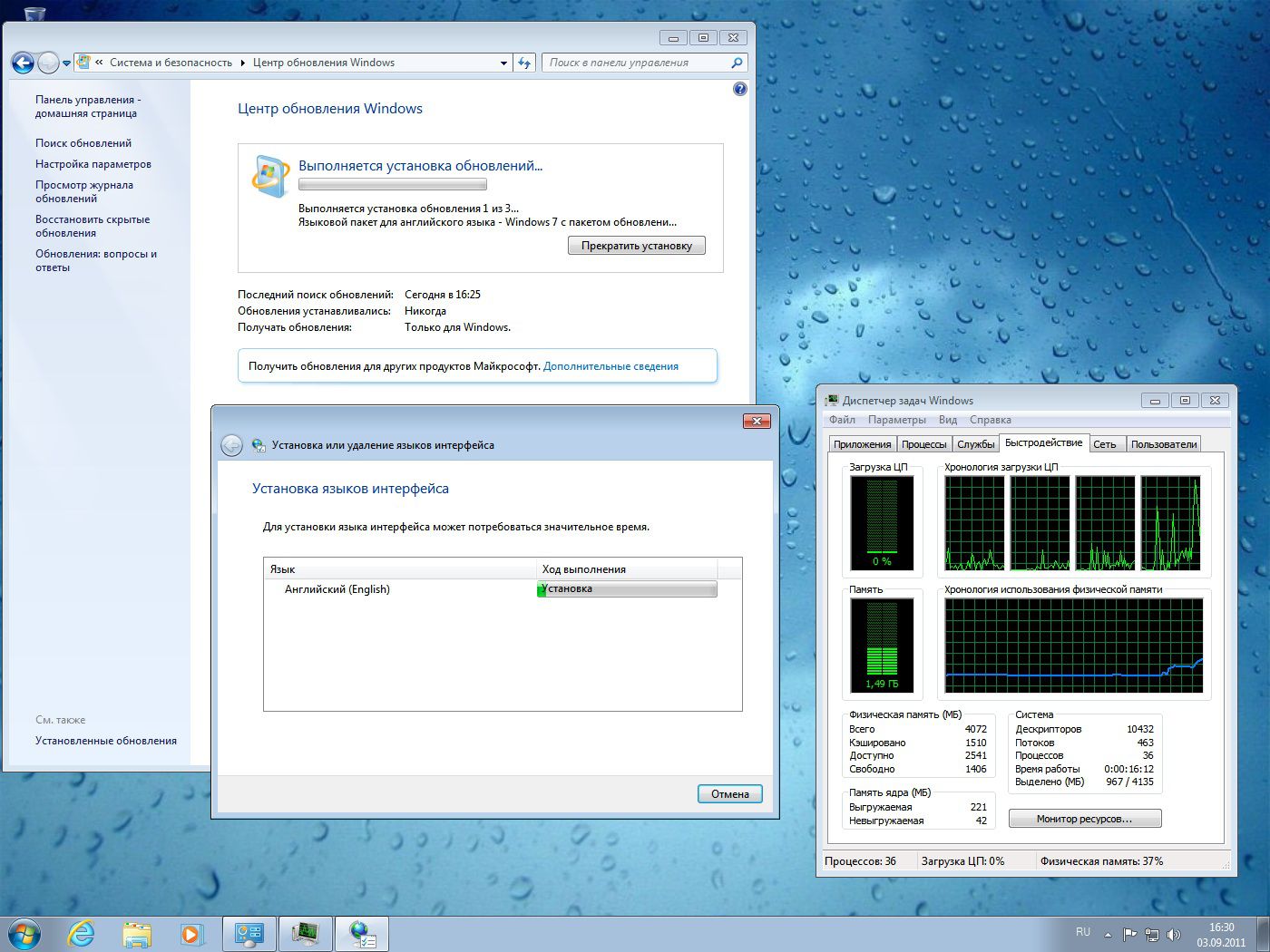Click the 'Установка' language progress bar
The width and height of the screenshot is (1270, 952).
(627, 589)
